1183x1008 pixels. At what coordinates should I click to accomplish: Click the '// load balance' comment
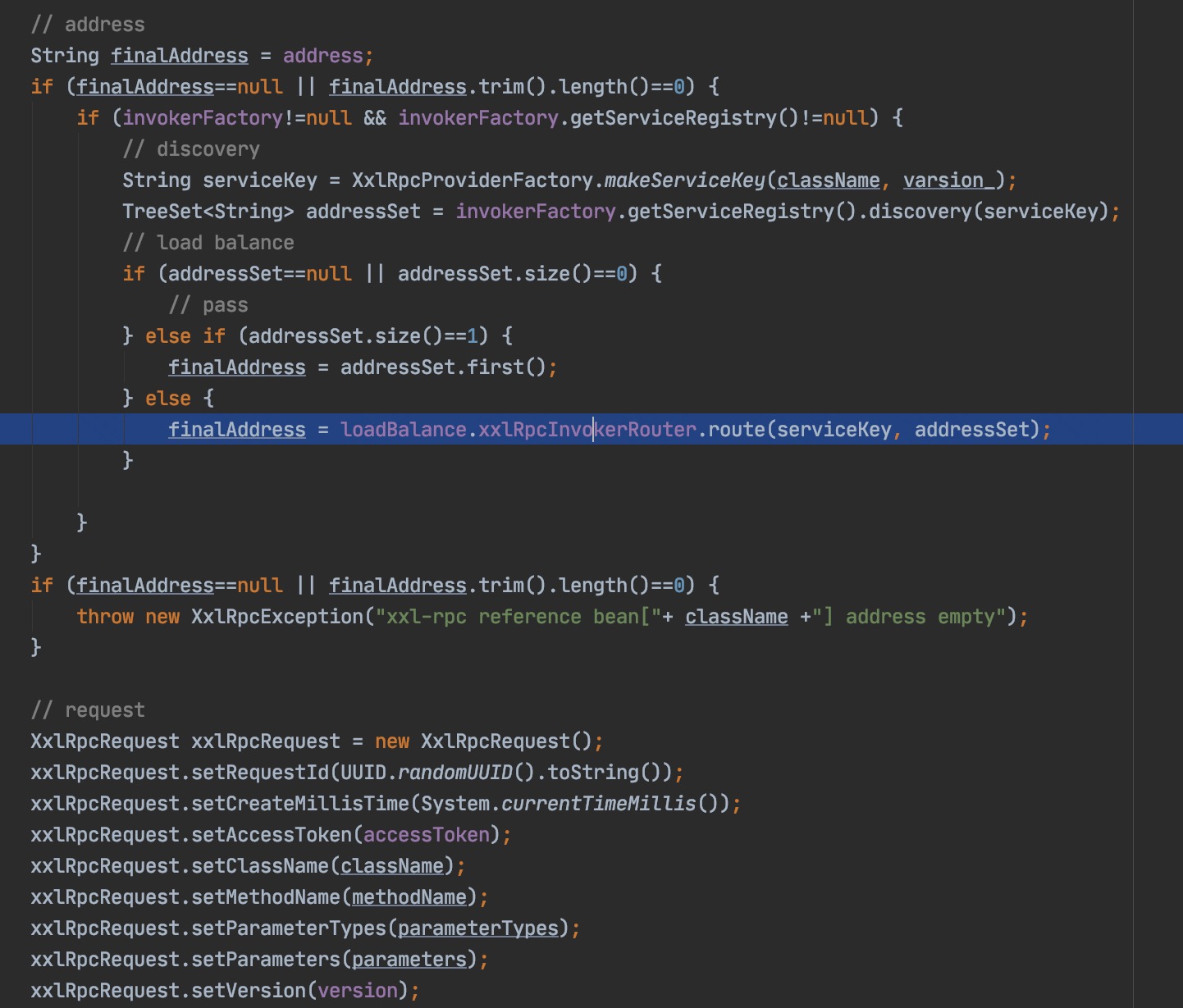(x=208, y=243)
